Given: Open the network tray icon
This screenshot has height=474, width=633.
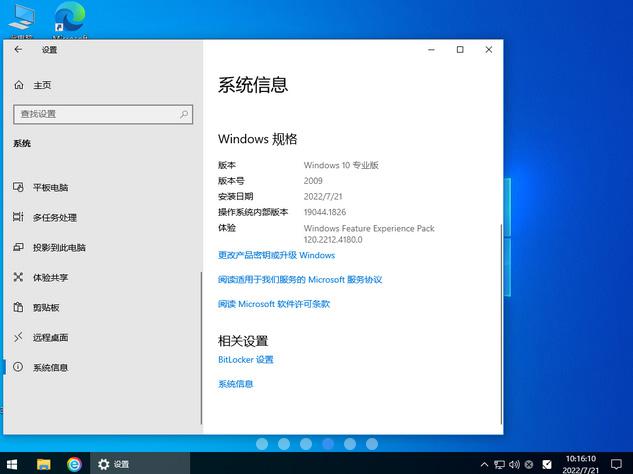Looking at the screenshot, I should point(500,464).
